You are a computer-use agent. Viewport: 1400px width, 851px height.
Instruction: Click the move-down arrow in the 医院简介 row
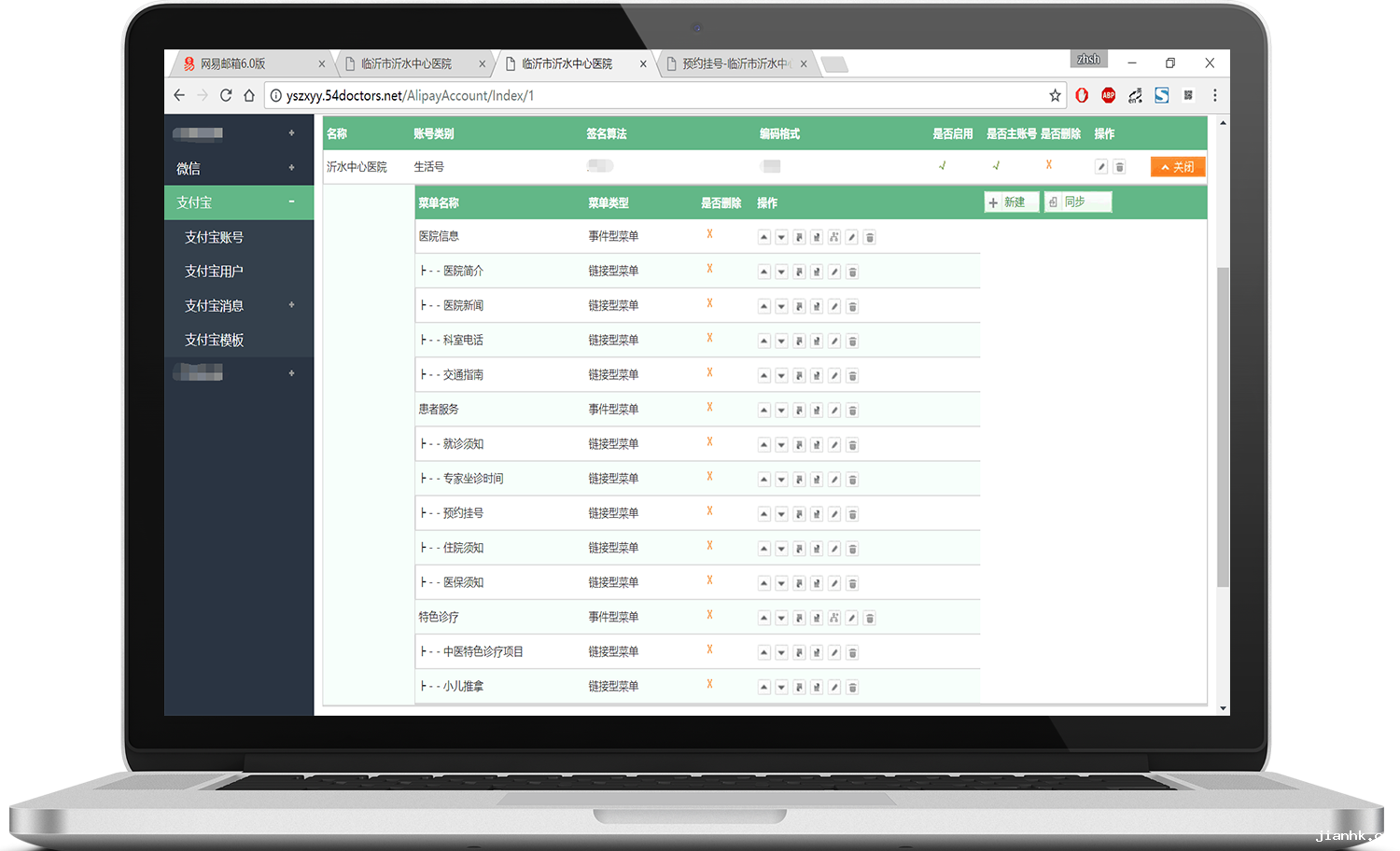[x=781, y=272]
